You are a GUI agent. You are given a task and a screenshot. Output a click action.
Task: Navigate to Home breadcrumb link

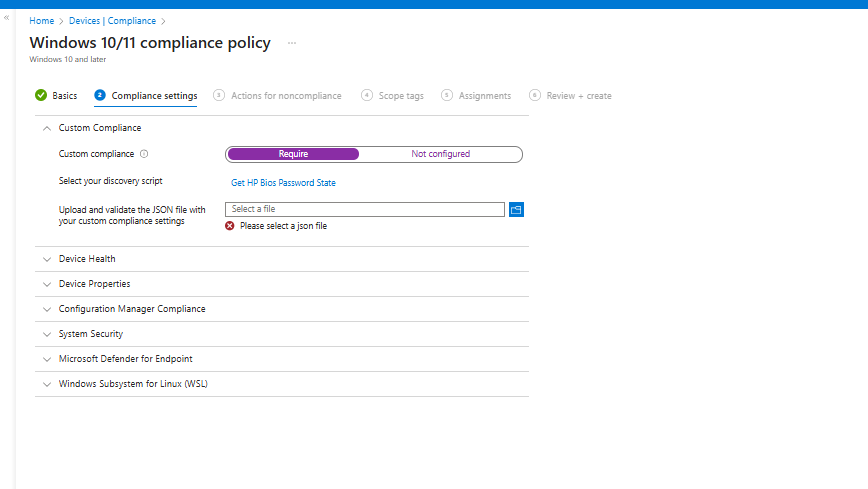pyautogui.click(x=41, y=21)
